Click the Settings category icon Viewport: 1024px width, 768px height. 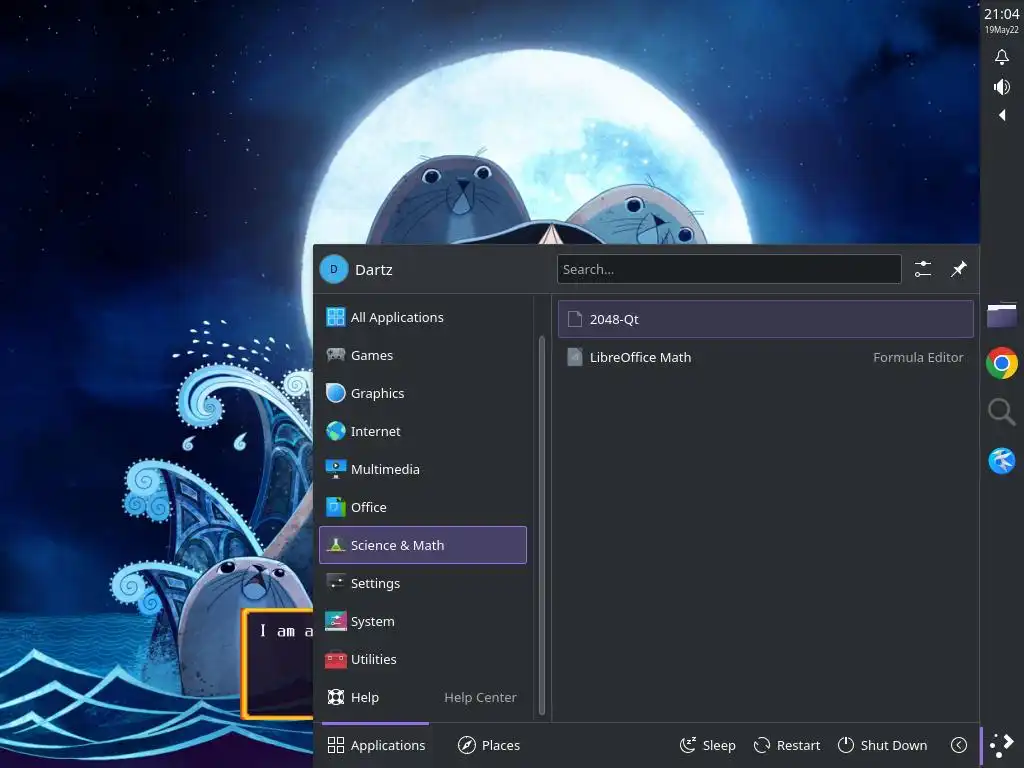(x=336, y=583)
